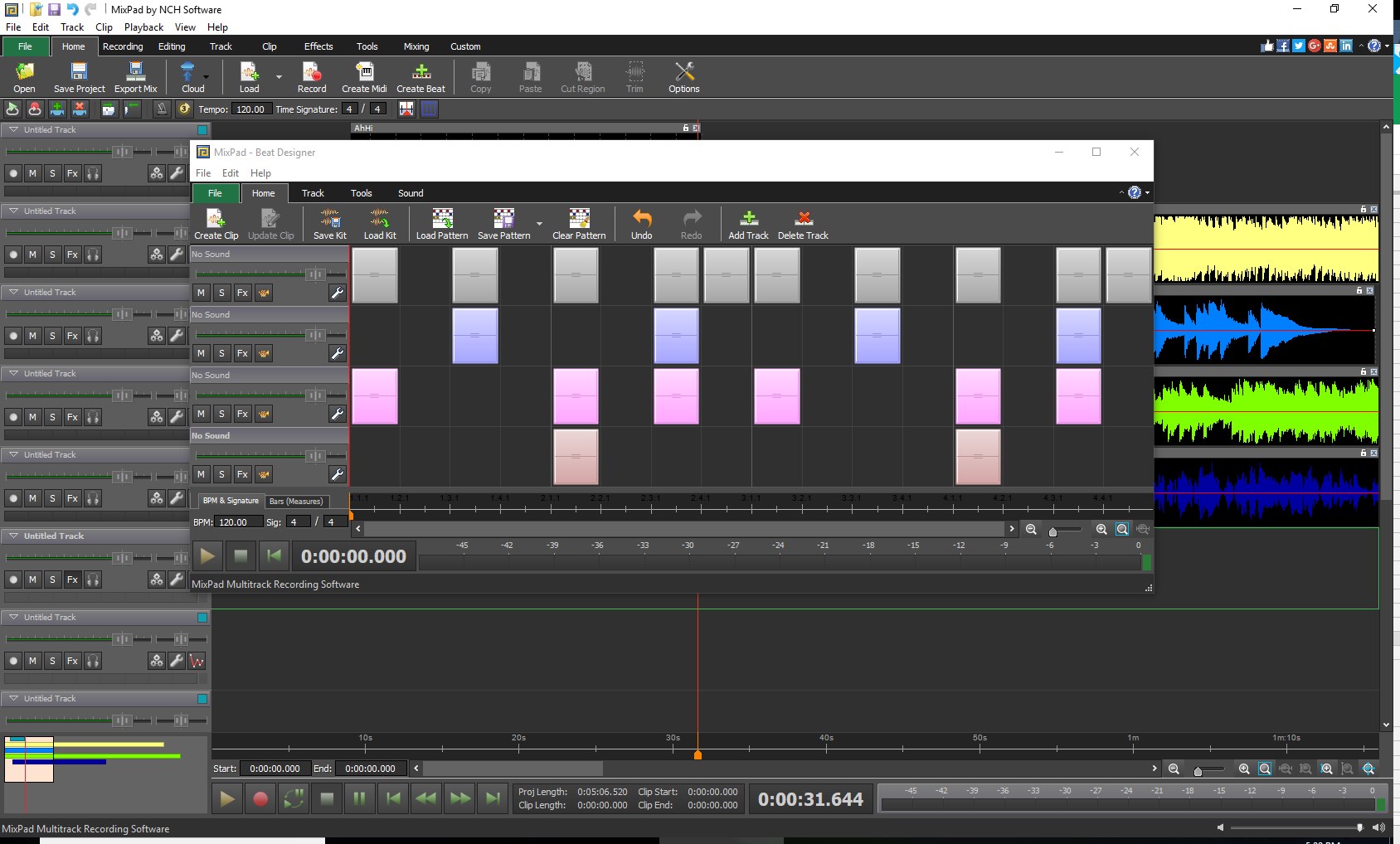
Task: Solo the top Untitled Track
Action: tap(52, 173)
